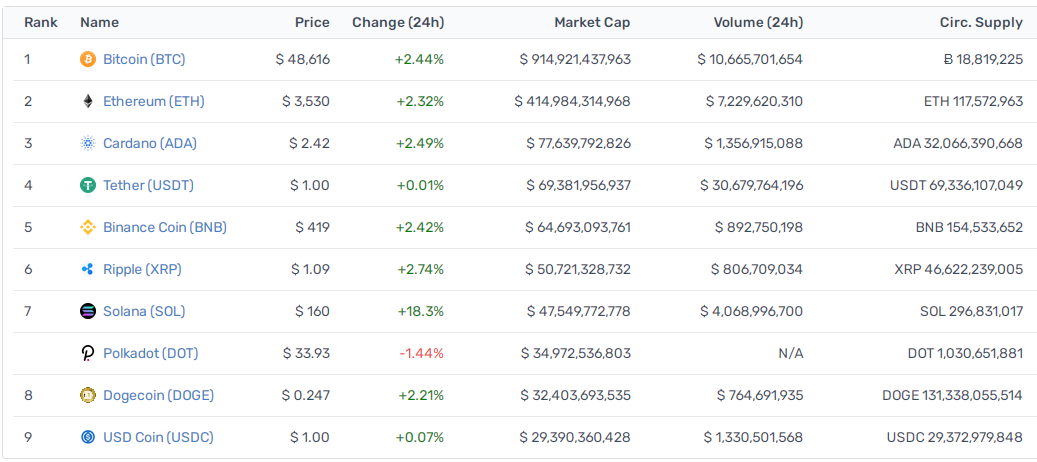Sort by the Volume (24h) column header
Image resolution: width=1037 pixels, height=462 pixels.
(759, 22)
